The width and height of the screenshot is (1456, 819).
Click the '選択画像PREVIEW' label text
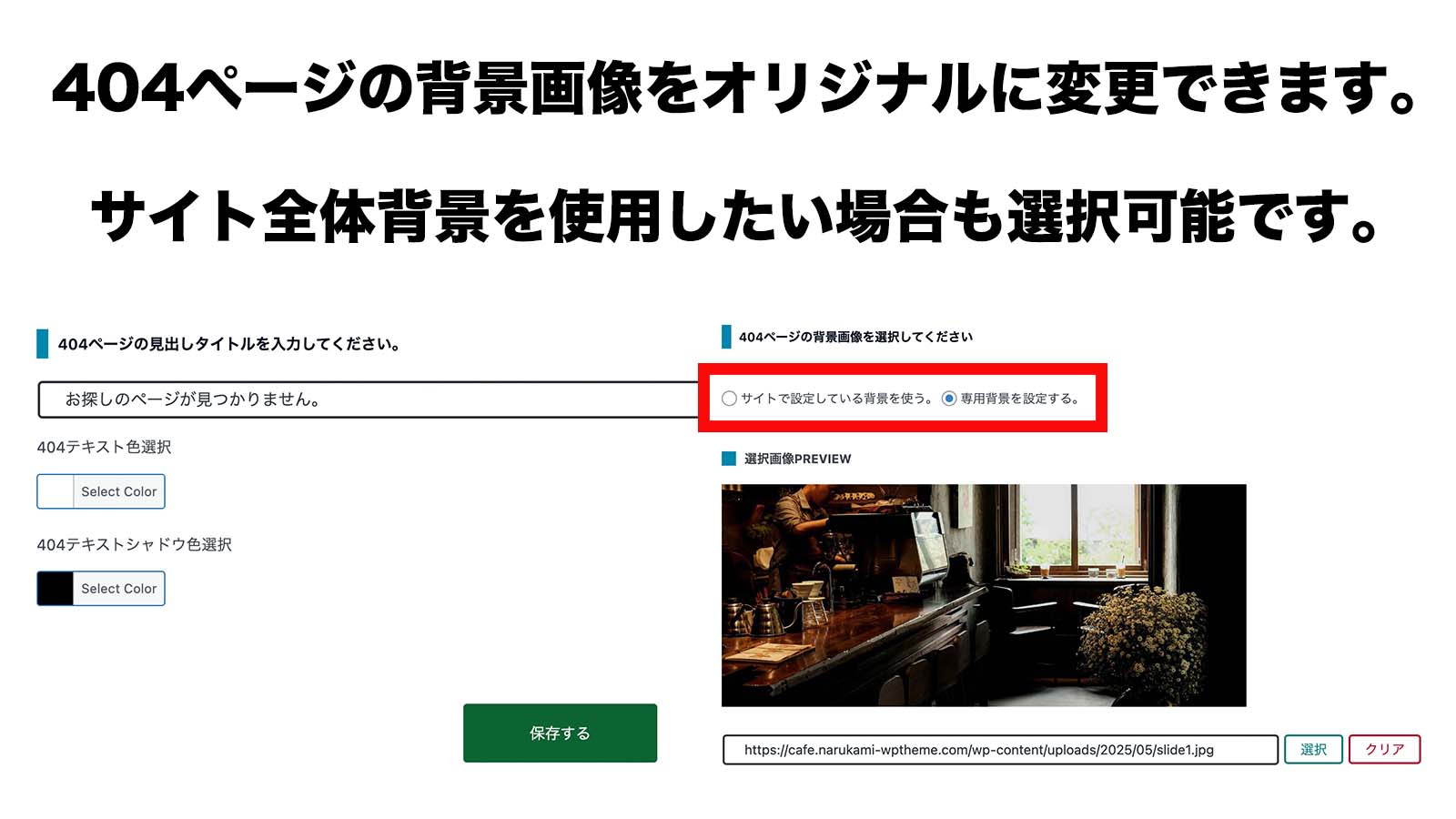[797, 459]
